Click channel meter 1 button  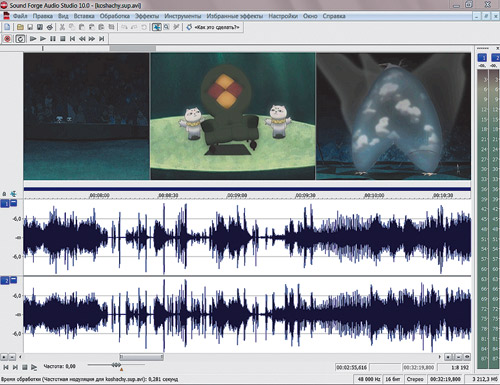point(482,58)
